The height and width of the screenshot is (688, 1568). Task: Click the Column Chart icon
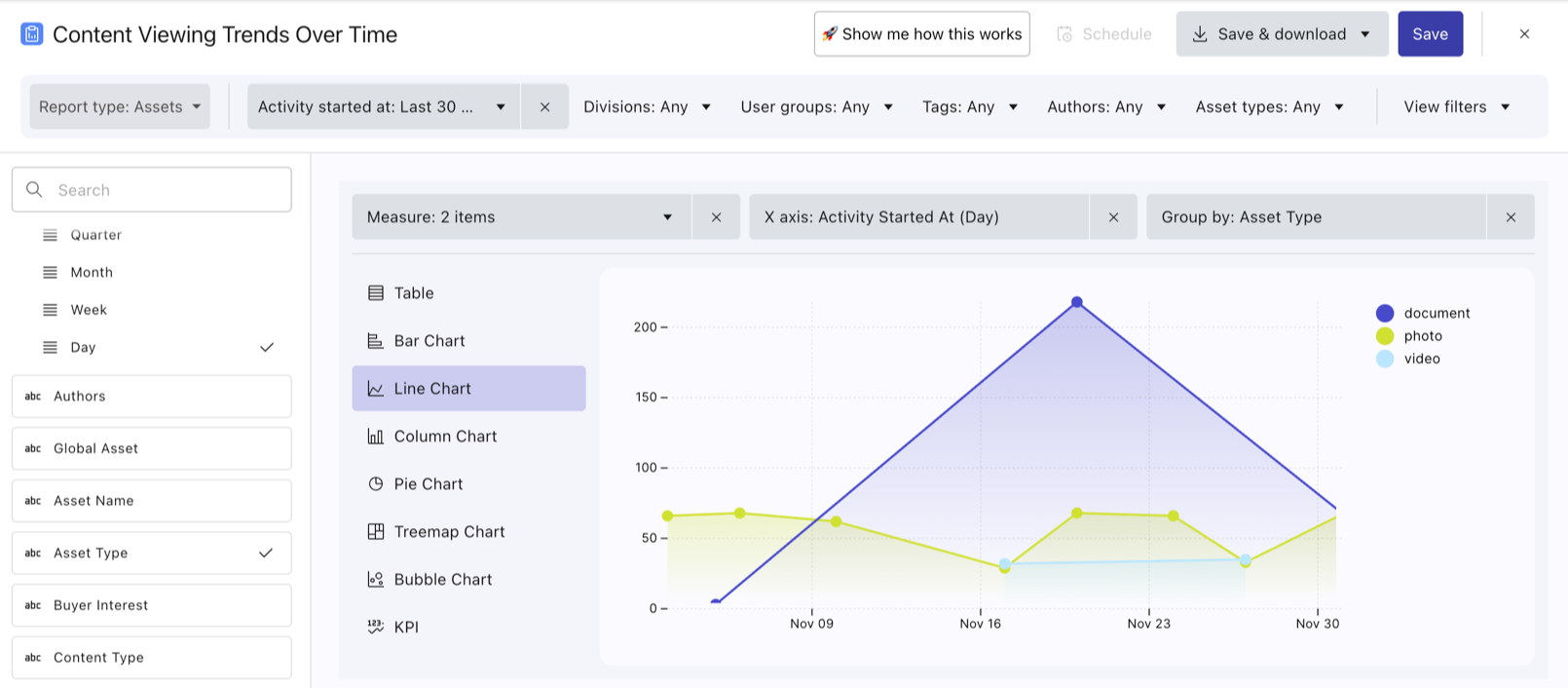pyautogui.click(x=376, y=437)
